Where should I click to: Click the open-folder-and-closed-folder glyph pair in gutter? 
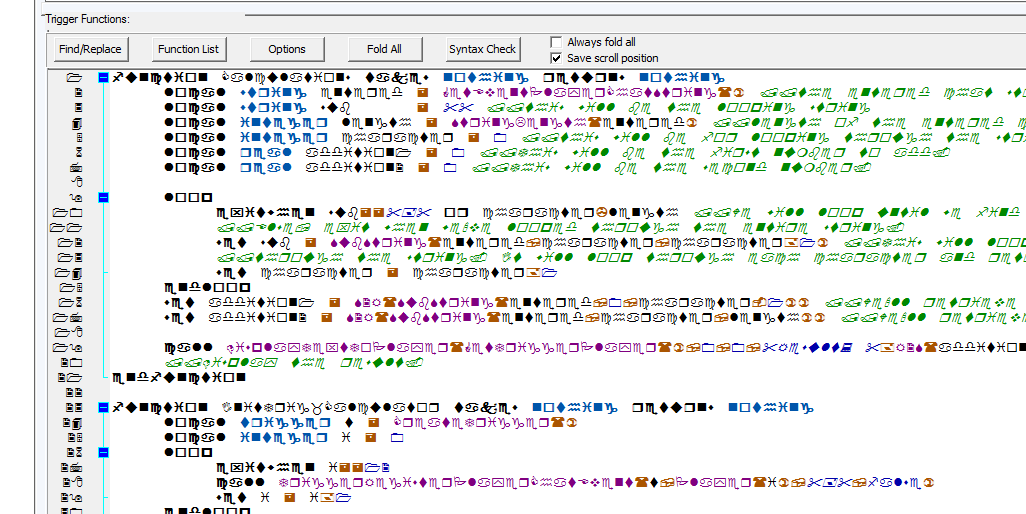(67, 213)
